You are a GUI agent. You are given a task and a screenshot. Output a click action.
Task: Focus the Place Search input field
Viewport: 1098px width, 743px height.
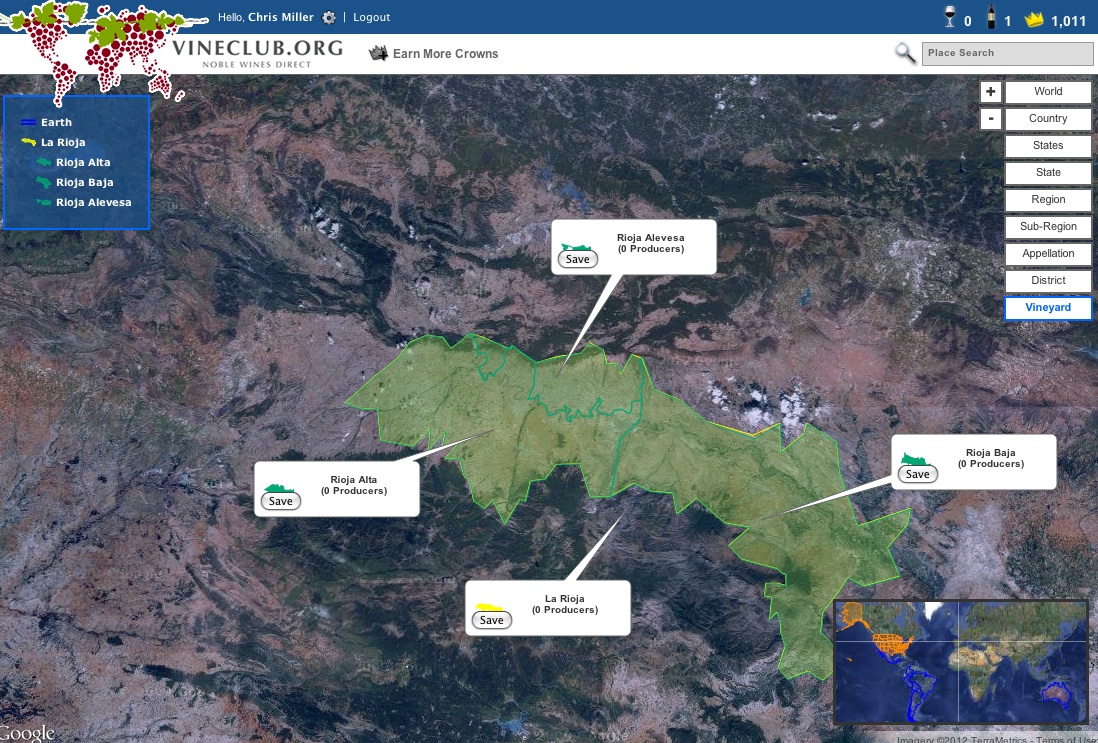pyautogui.click(x=1007, y=53)
